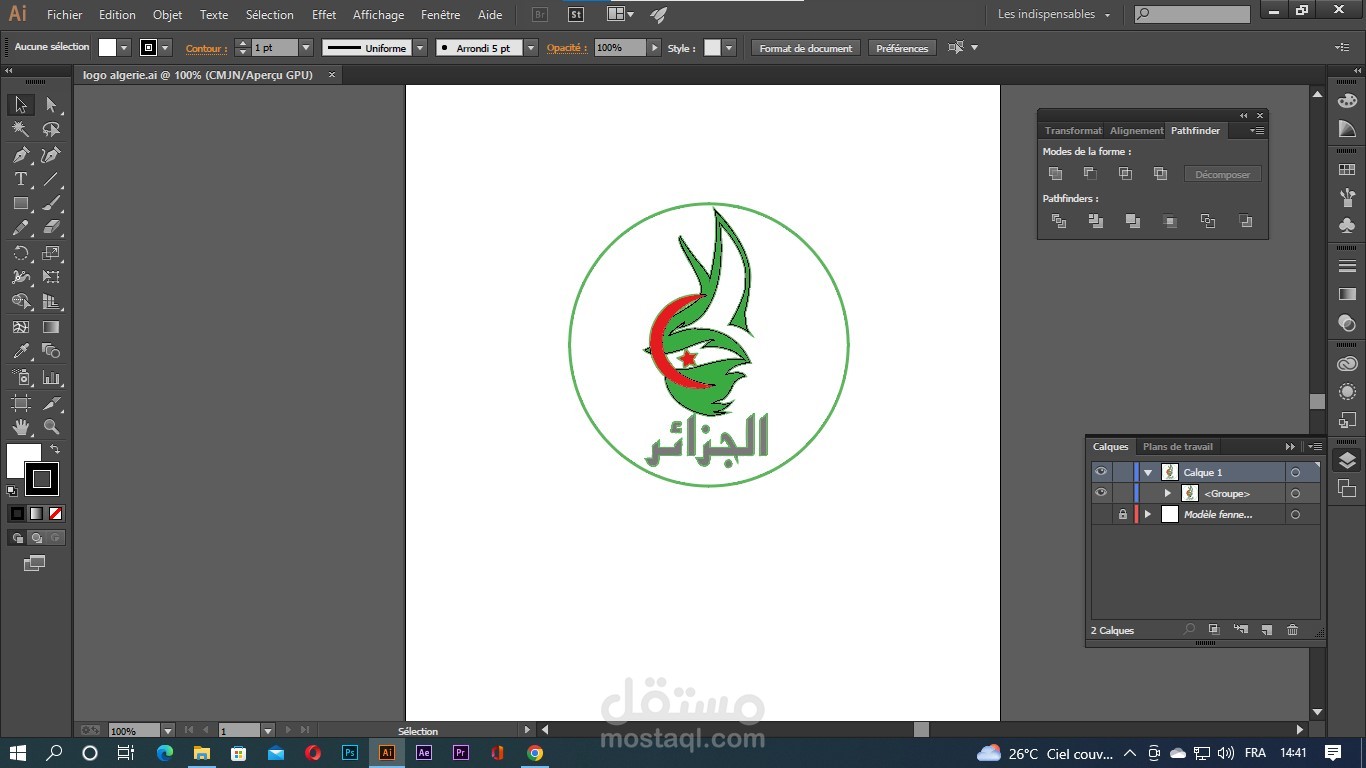Click the white Fill color swatch
1366x768 pixels.
click(x=23, y=461)
